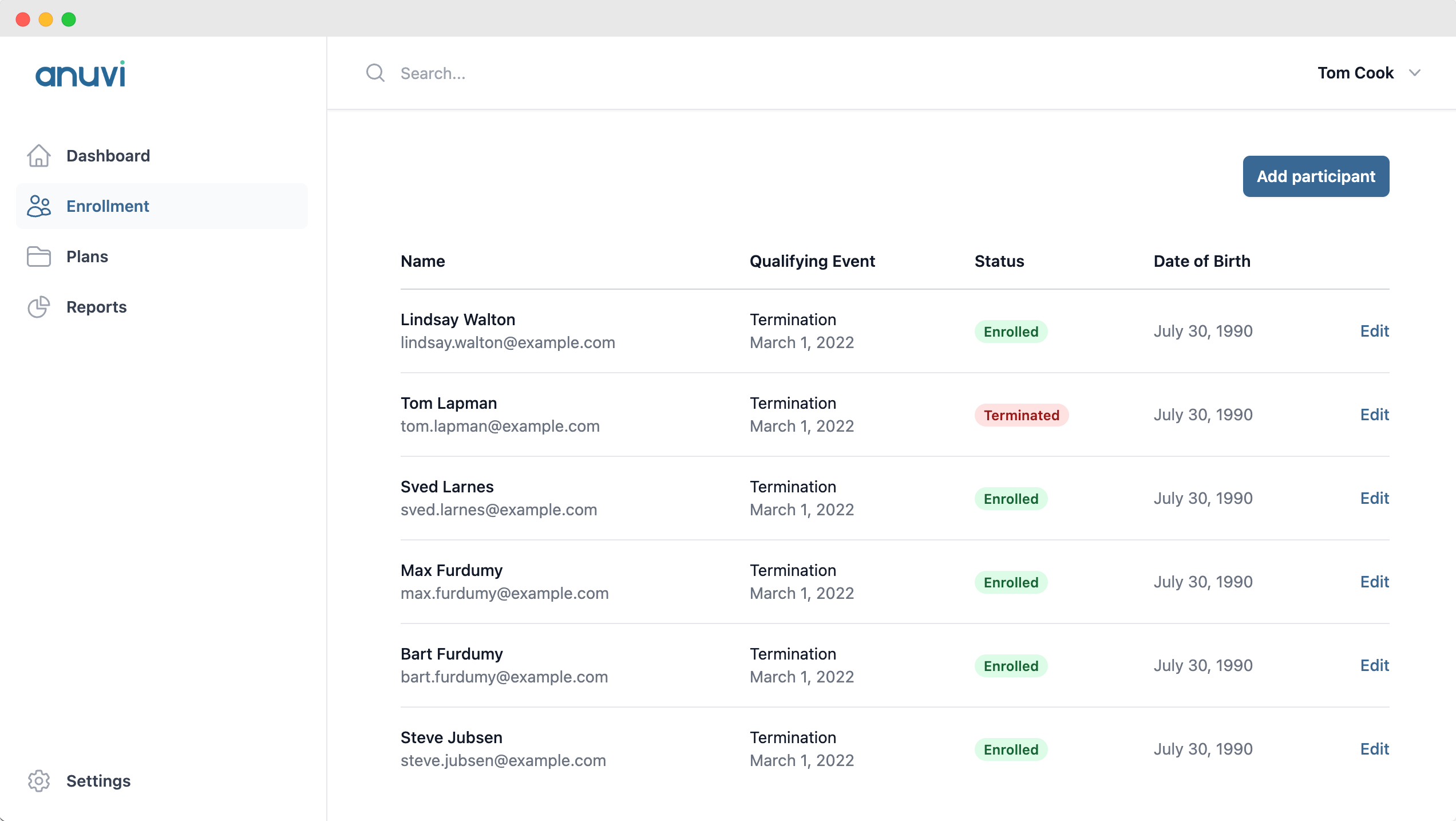Edit Tom Lapman's record
This screenshot has width=1456, height=821.
click(x=1374, y=415)
